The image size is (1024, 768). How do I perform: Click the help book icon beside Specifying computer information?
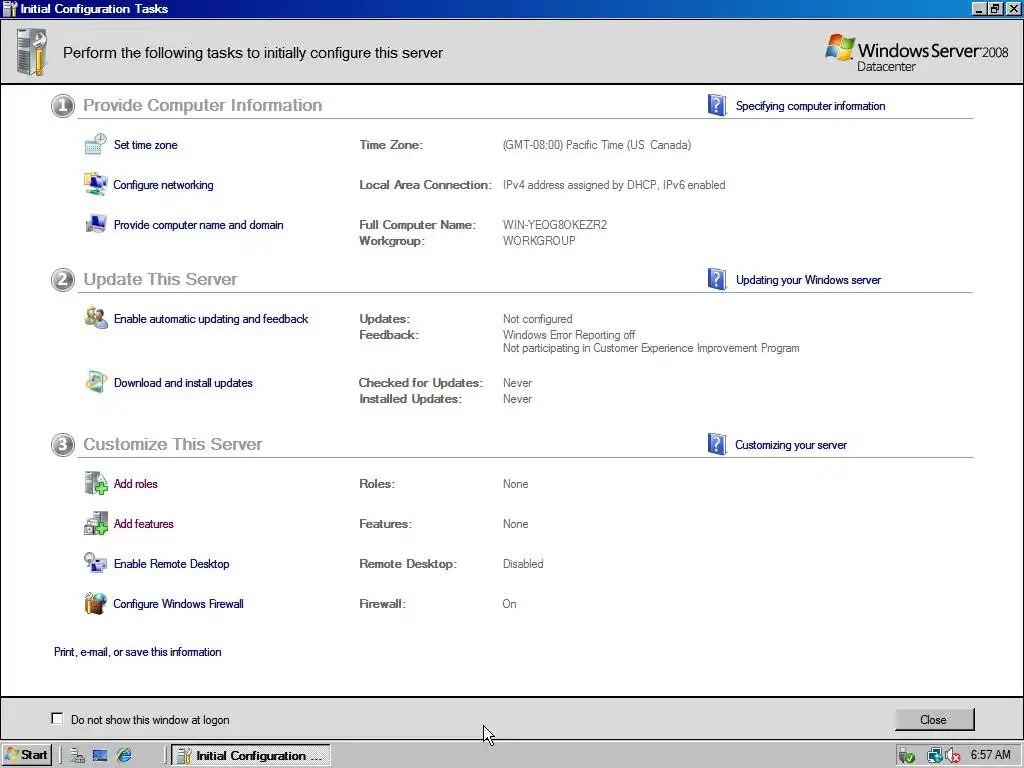(x=716, y=105)
